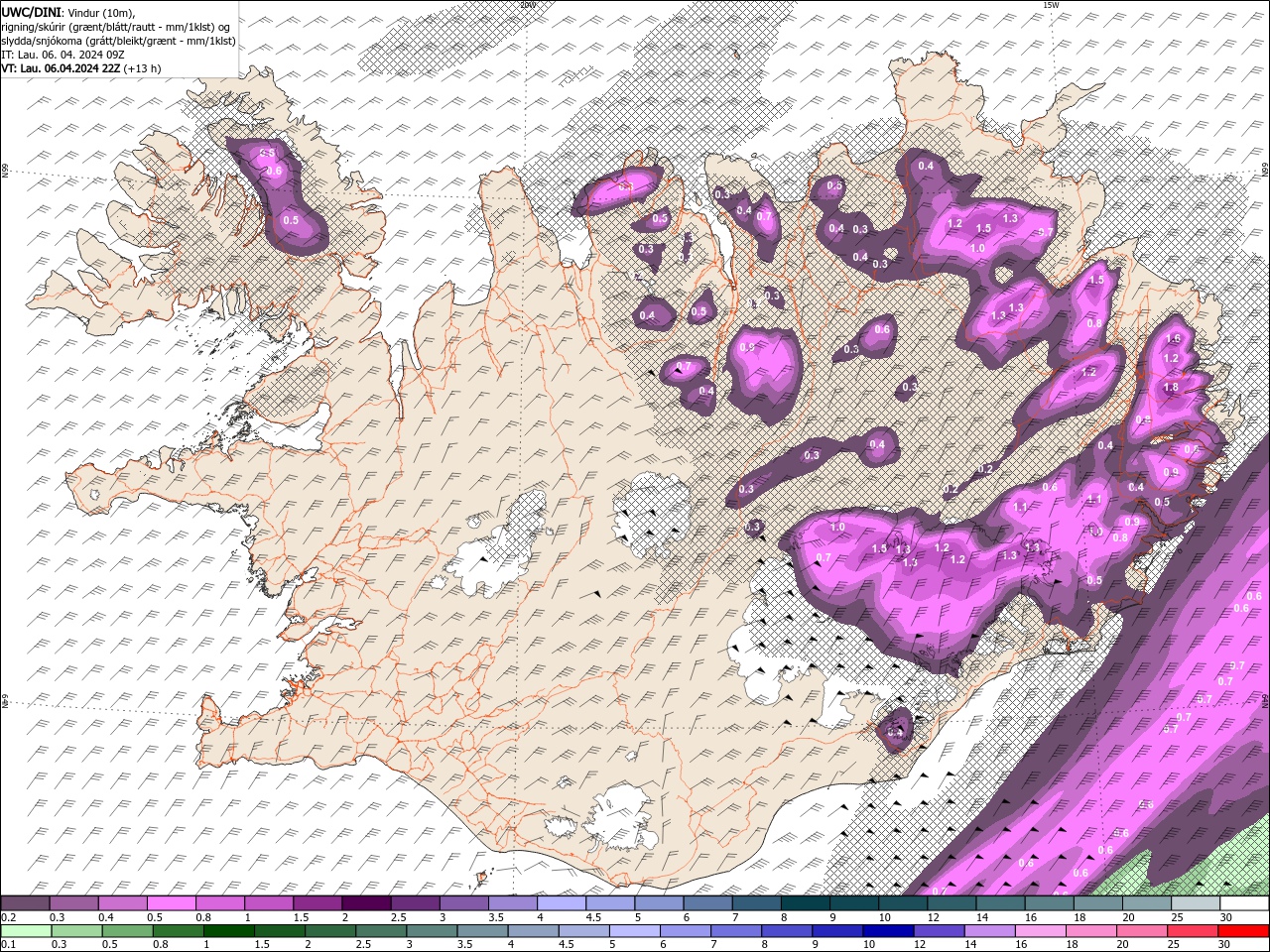Select the '30' label in the snow legend row

click(1224, 917)
